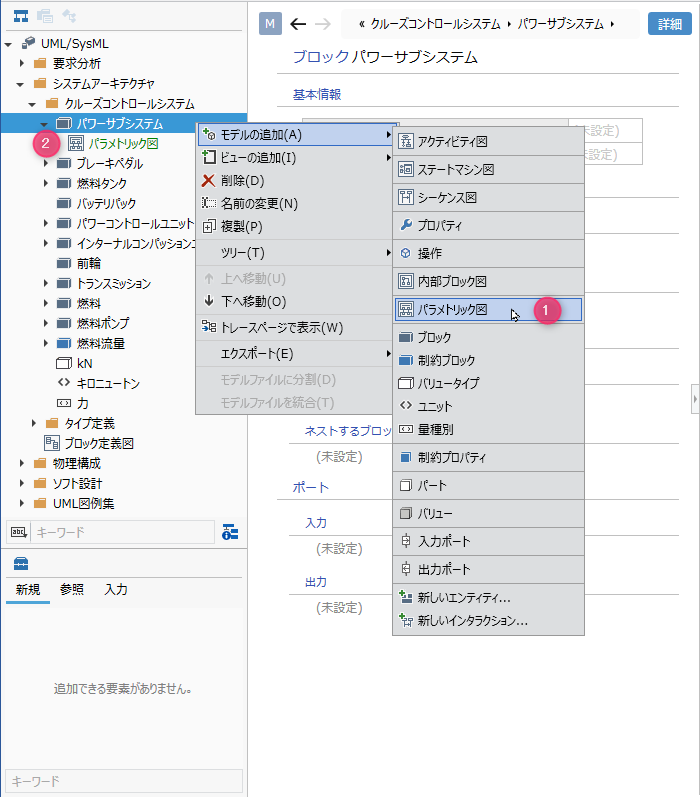Click the 削除 red X menu entry

[x=242, y=181]
